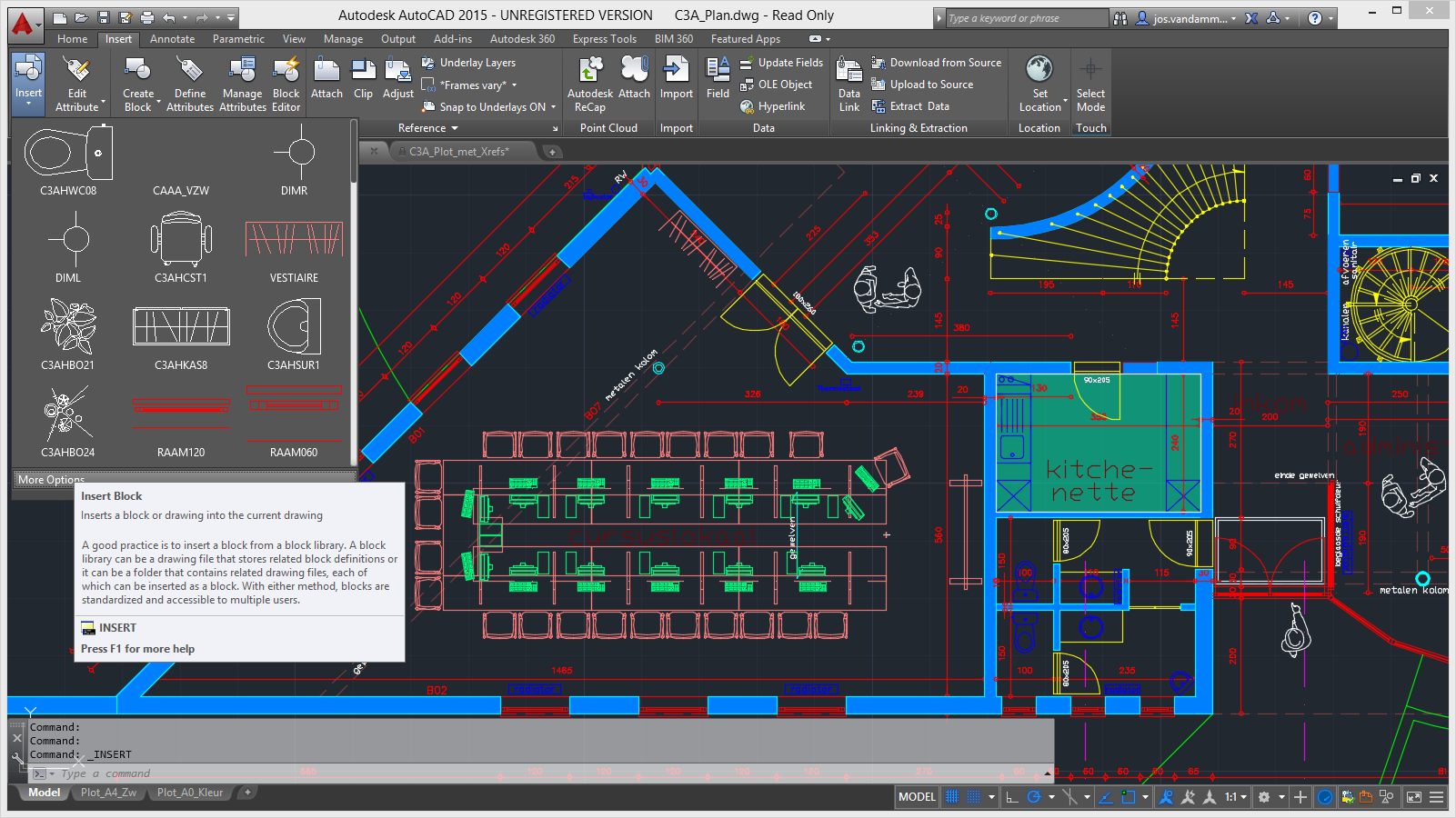Click the Open file icon in quick access toolbar
1456x818 pixels.
82,18
